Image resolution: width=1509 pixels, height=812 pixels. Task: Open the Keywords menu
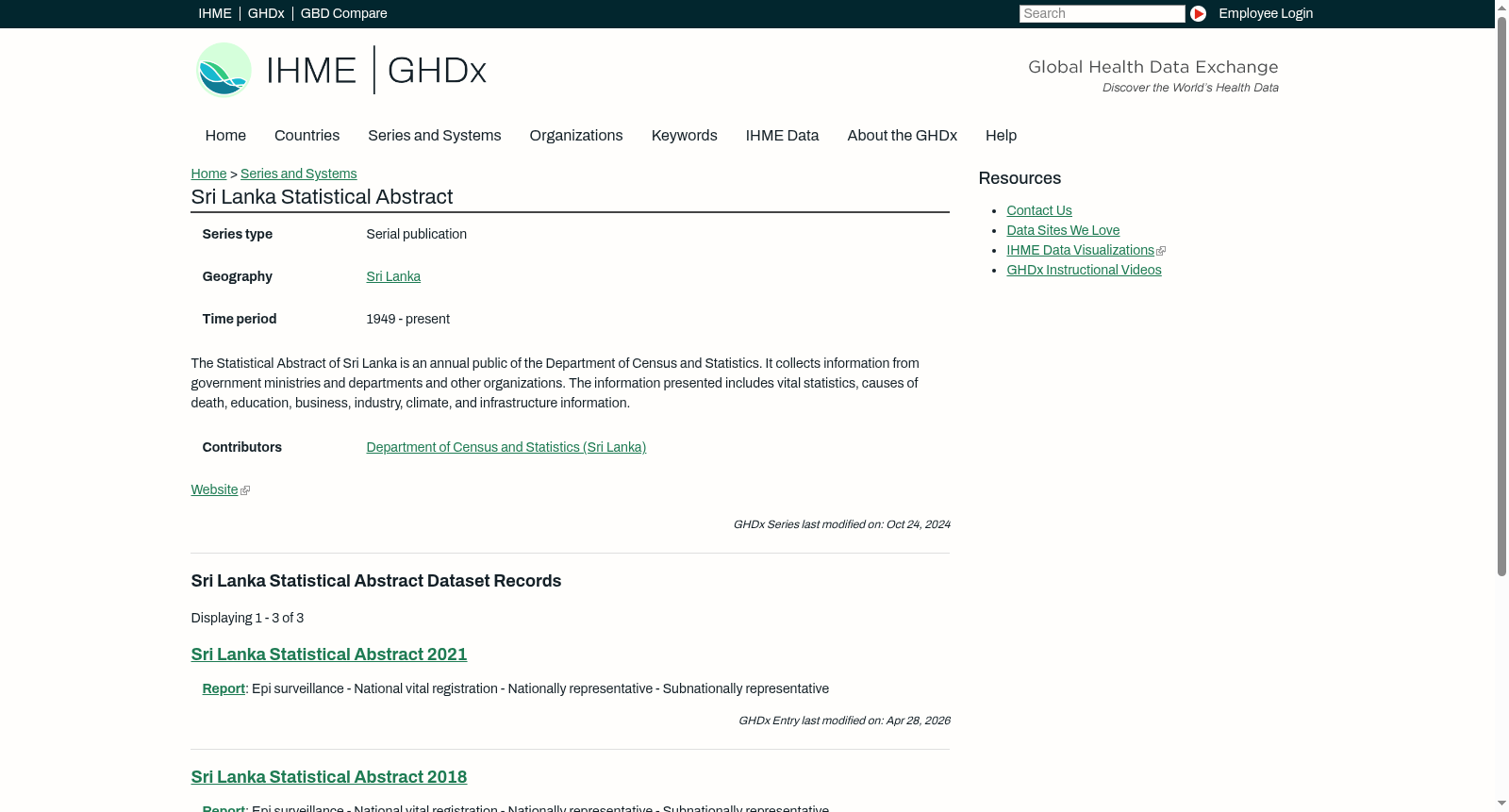point(684,136)
